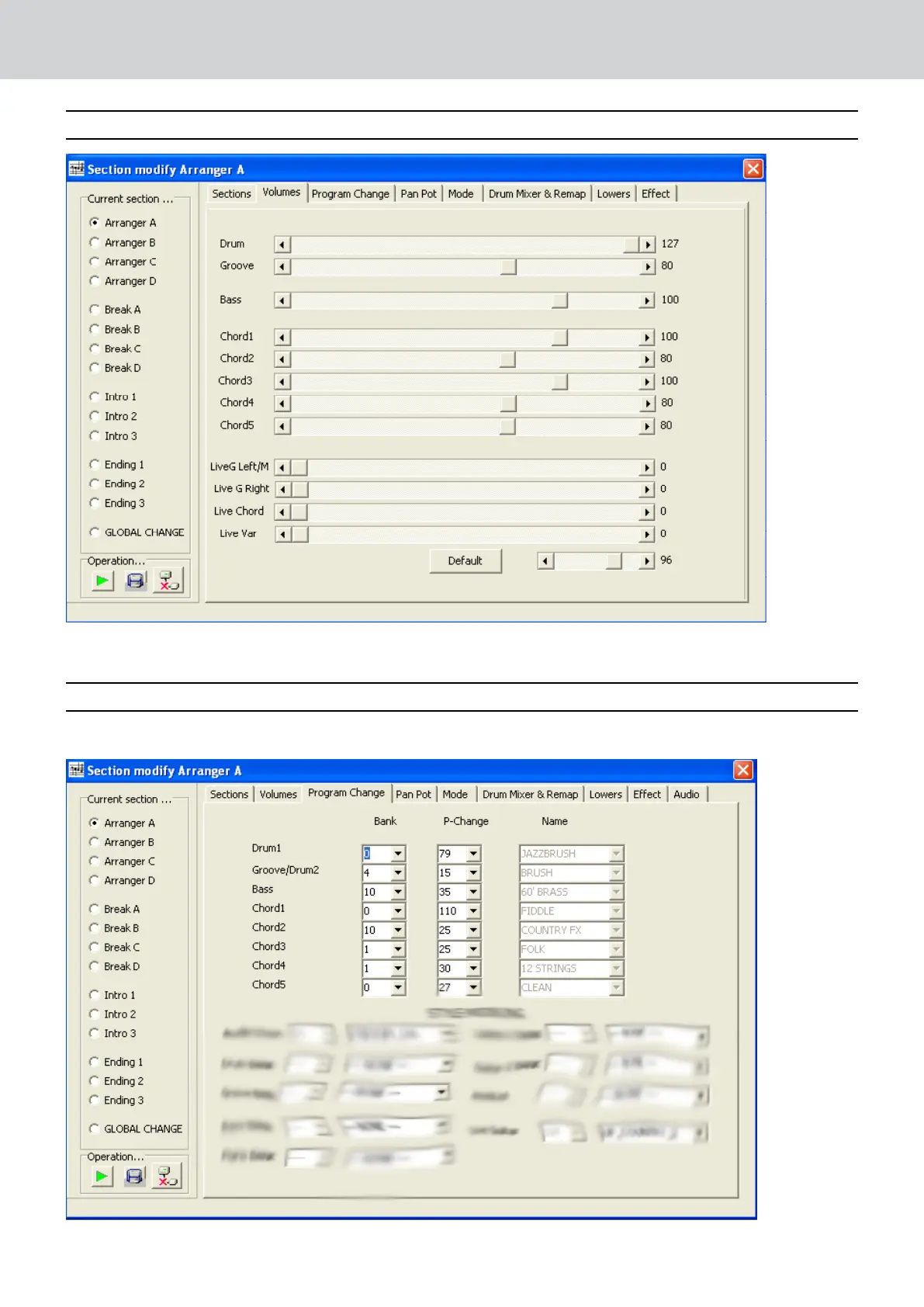Click the save disk icon in Volumes window
This screenshot has height=1307, width=924.
pyautogui.click(x=136, y=581)
